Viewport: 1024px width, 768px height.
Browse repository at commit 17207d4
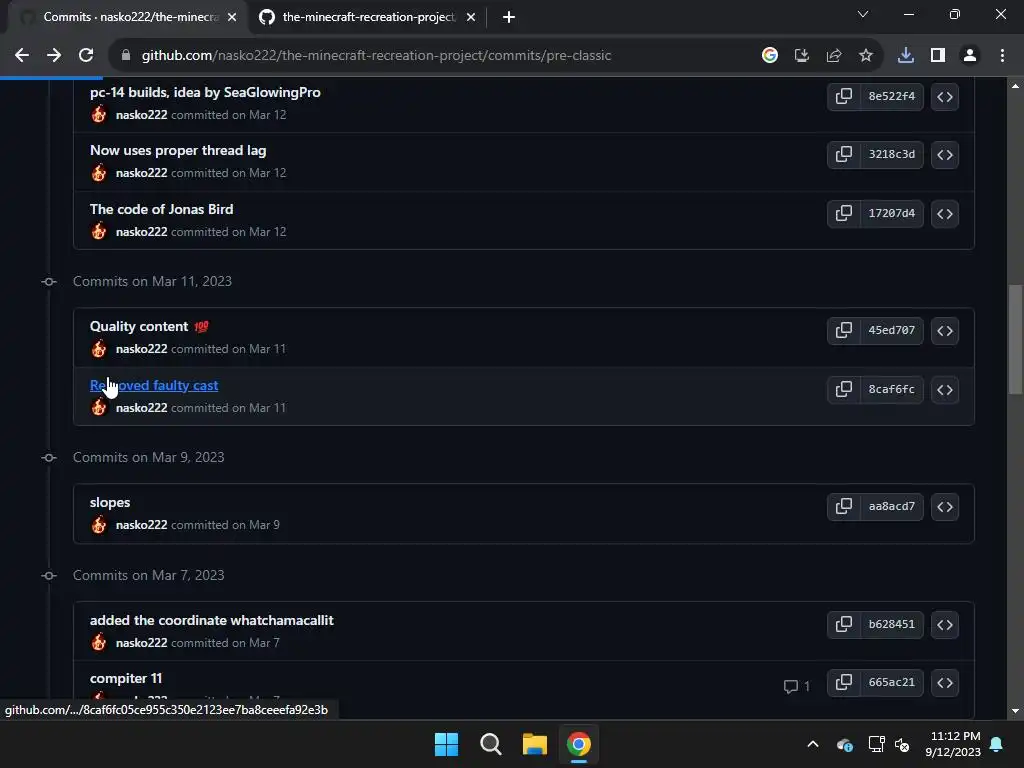[944, 214]
